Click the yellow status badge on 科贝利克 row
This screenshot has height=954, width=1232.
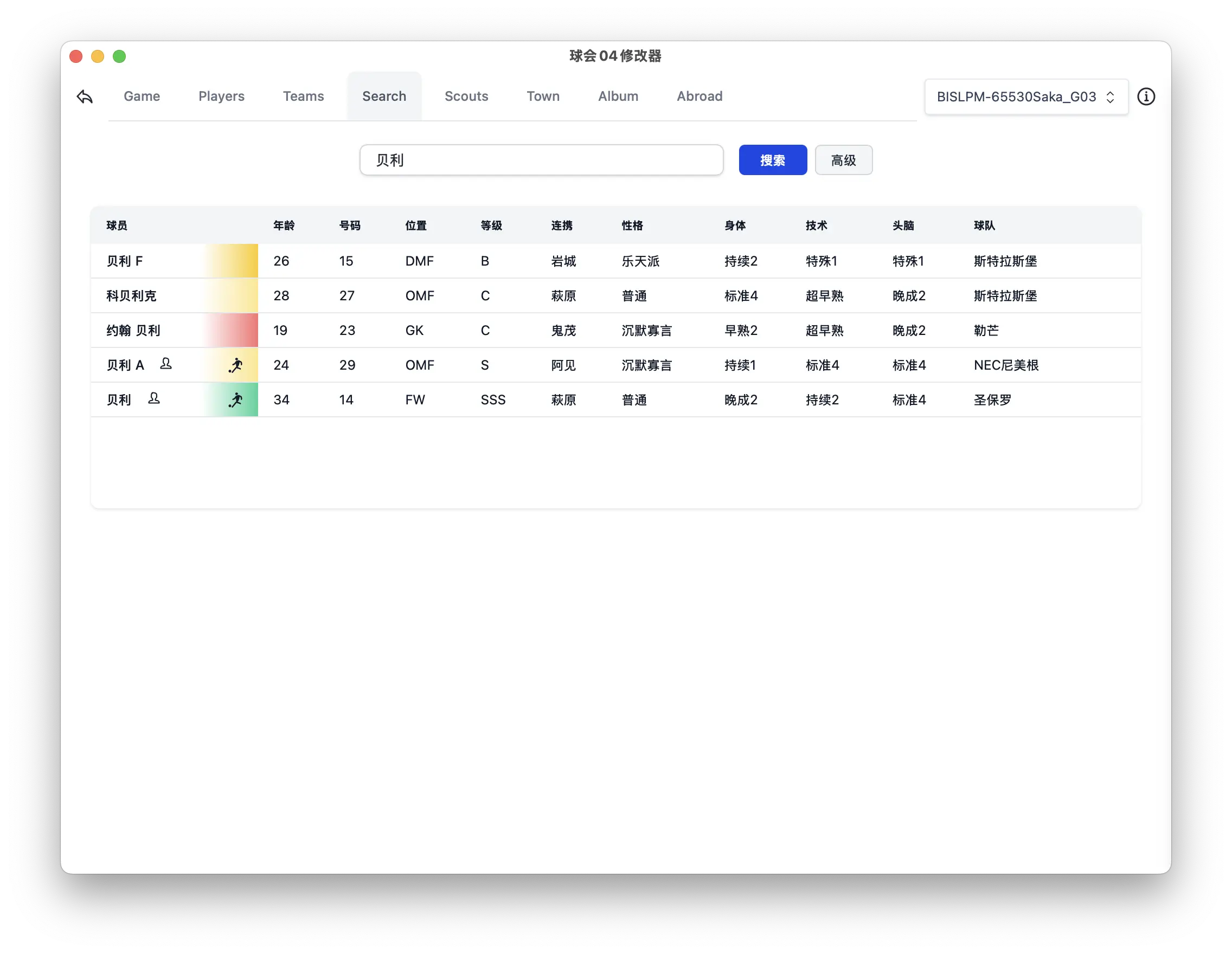(x=233, y=295)
